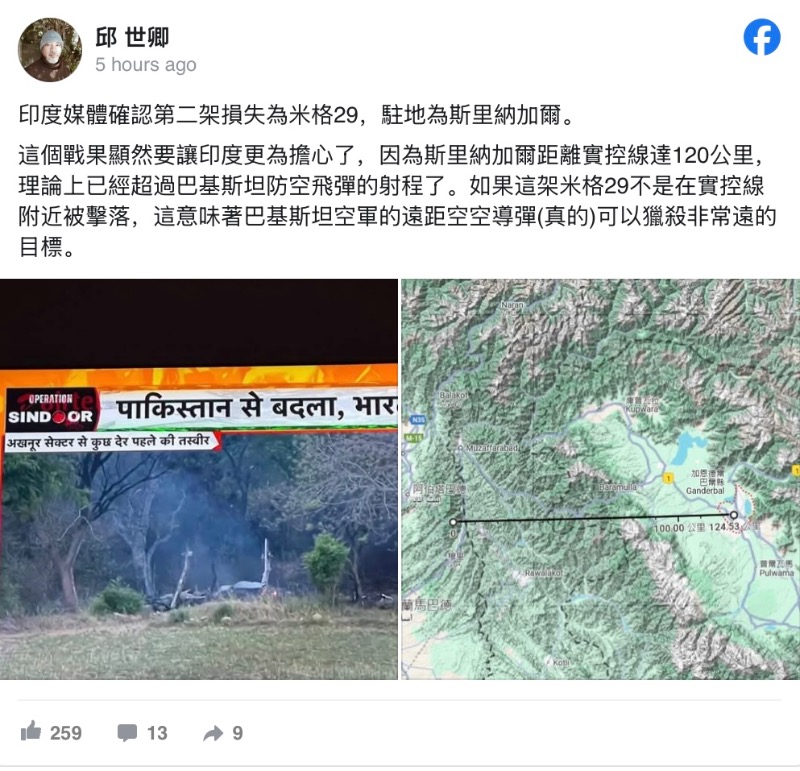The height and width of the screenshot is (771, 800).
Task: Open the Operation Sindoor news photo
Action: point(199,479)
